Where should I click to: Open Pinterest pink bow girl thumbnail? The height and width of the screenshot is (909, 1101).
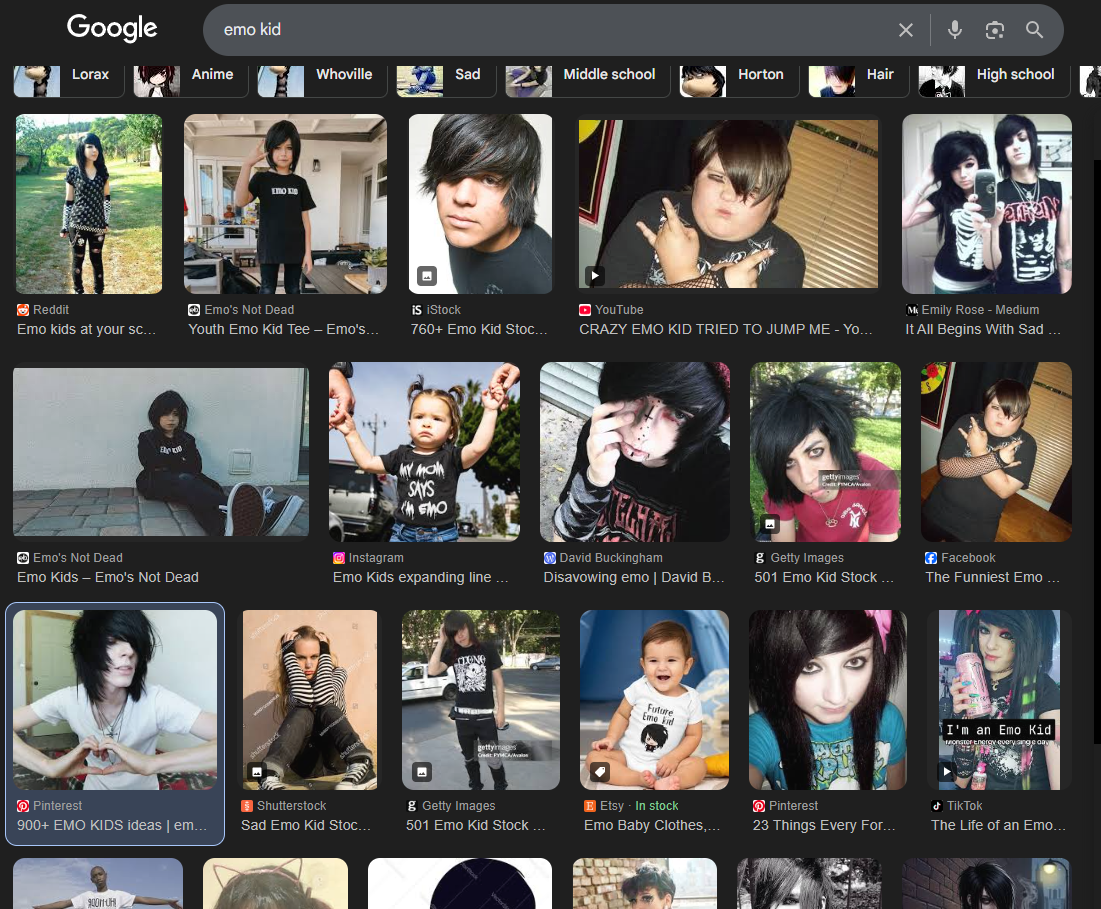point(828,700)
